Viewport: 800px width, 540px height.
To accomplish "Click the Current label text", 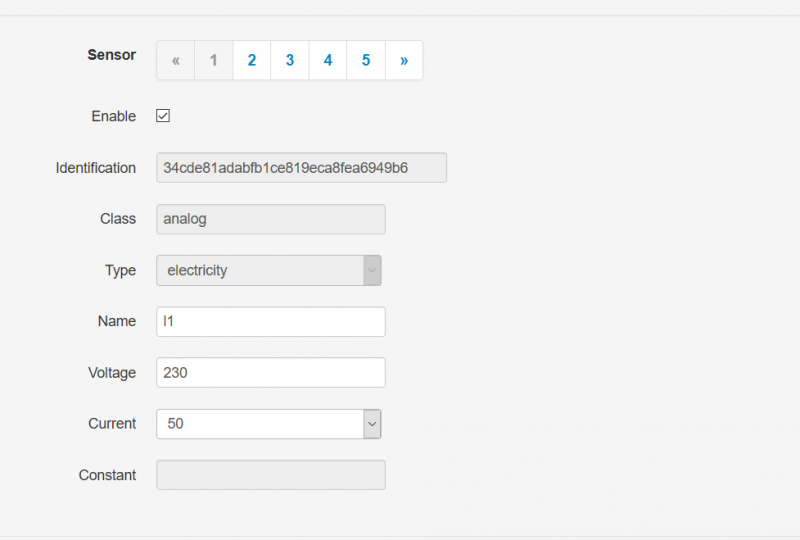I will click(x=112, y=424).
